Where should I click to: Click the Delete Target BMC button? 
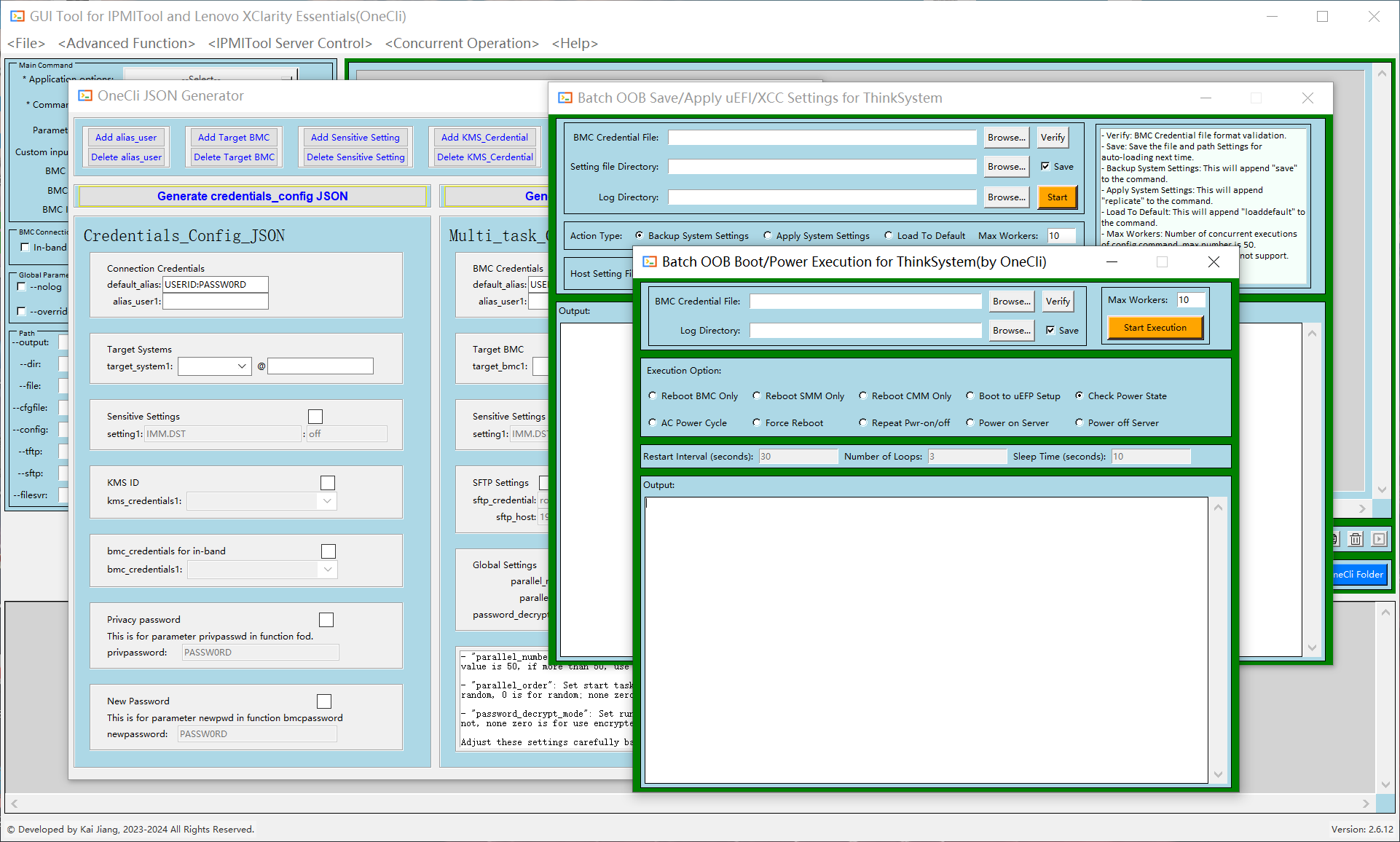[x=234, y=157]
